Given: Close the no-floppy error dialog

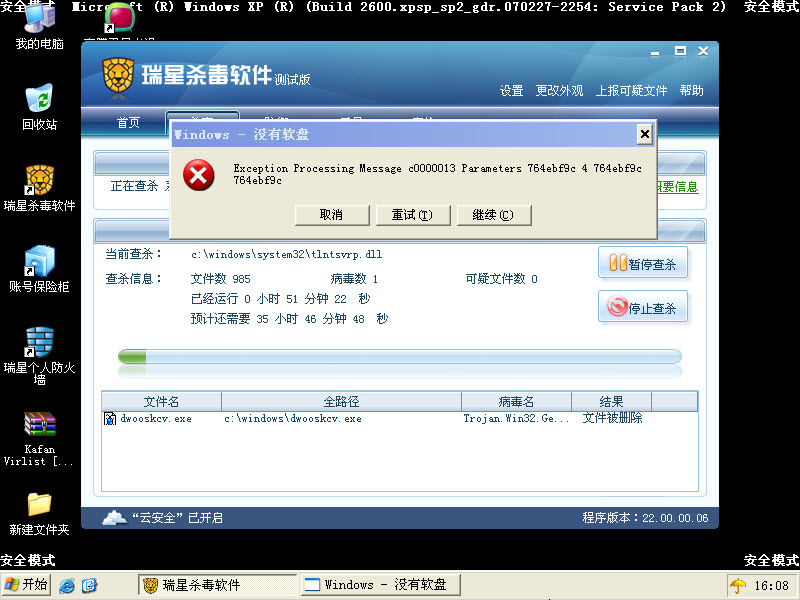Looking at the screenshot, I should (645, 134).
